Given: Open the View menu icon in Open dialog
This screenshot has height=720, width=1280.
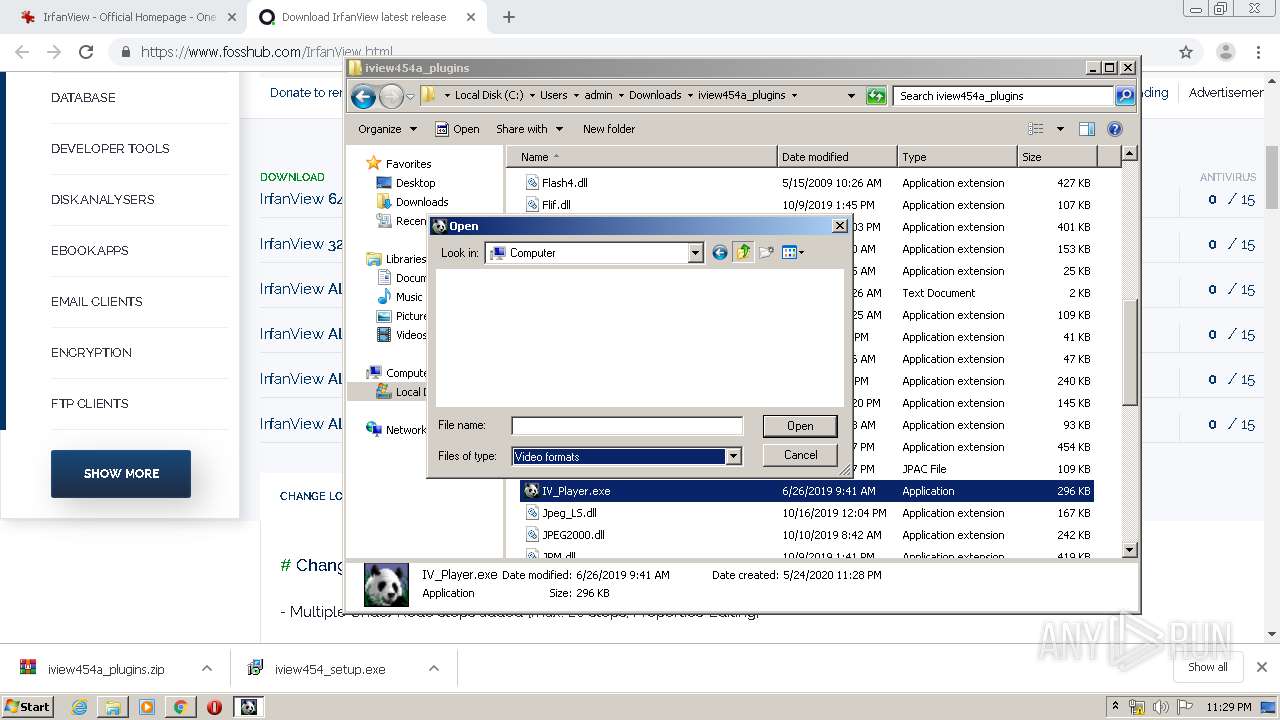Looking at the screenshot, I should [x=793, y=253].
